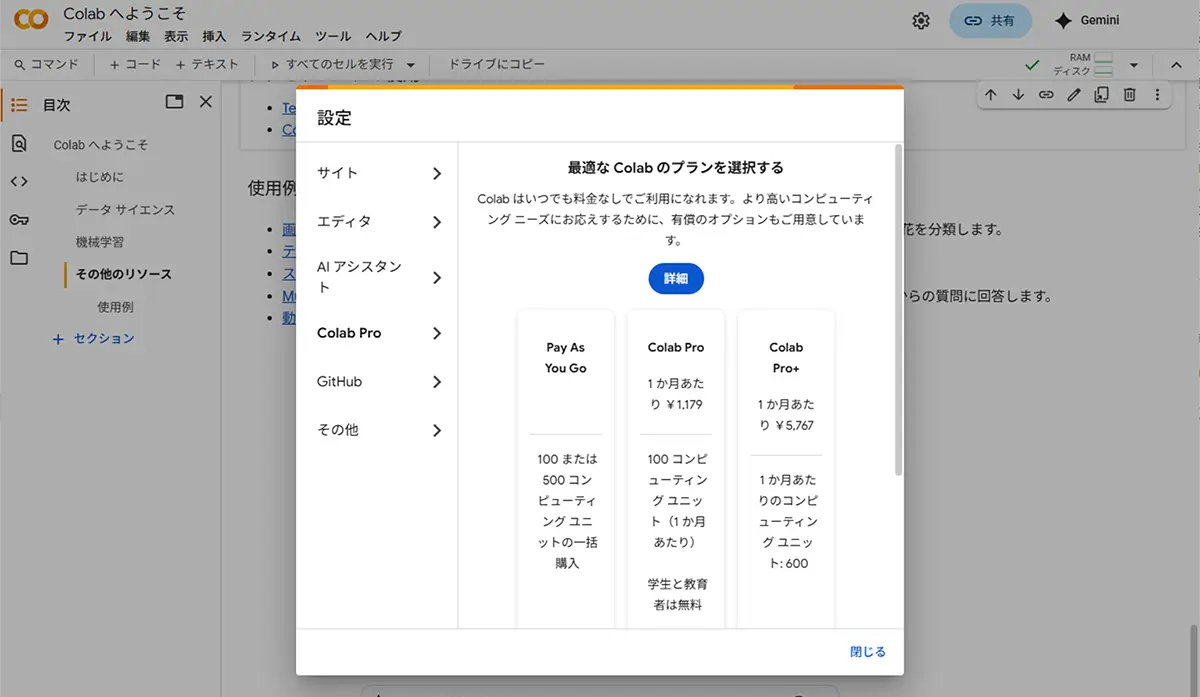The image size is (1200, 697).
Task: Expand AI アシスタント settings section
Action: click(x=379, y=277)
